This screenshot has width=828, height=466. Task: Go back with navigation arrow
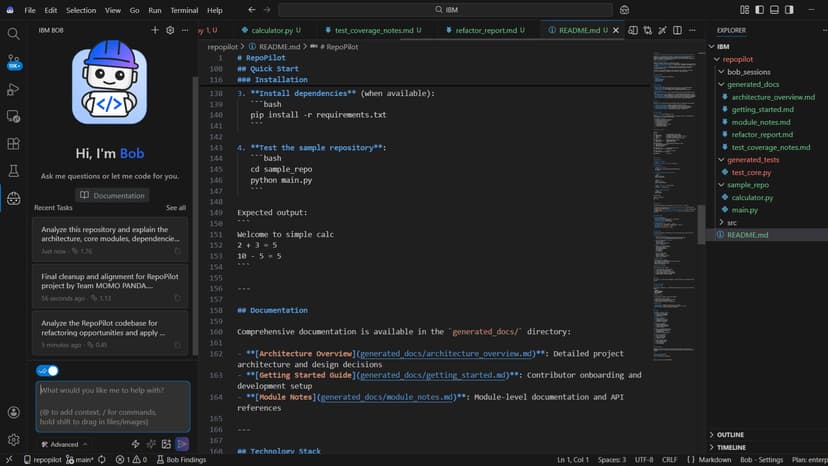(251, 10)
